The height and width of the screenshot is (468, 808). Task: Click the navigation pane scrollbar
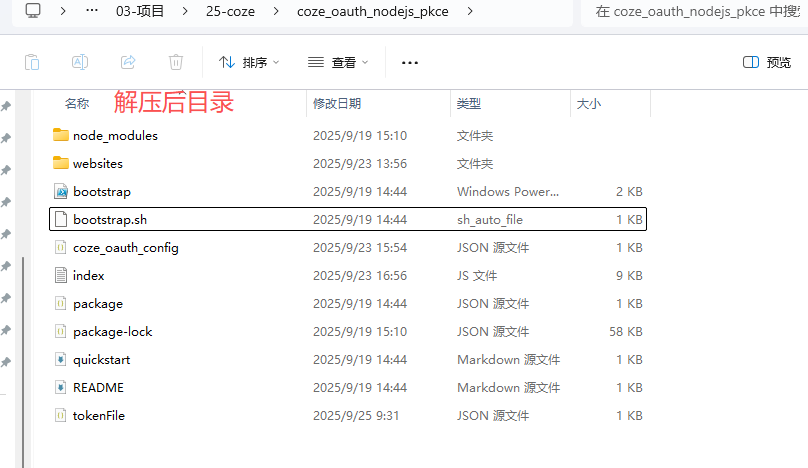[x=23, y=362]
